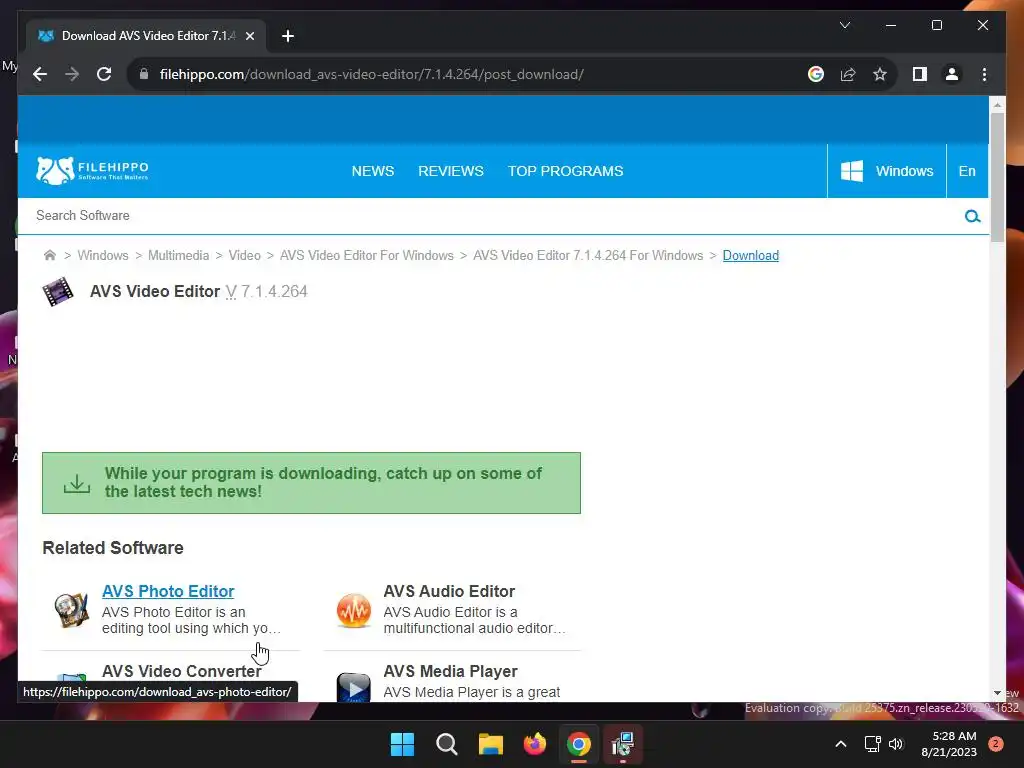The height and width of the screenshot is (768, 1024).
Task: Open a new browser tab
Action: [288, 36]
